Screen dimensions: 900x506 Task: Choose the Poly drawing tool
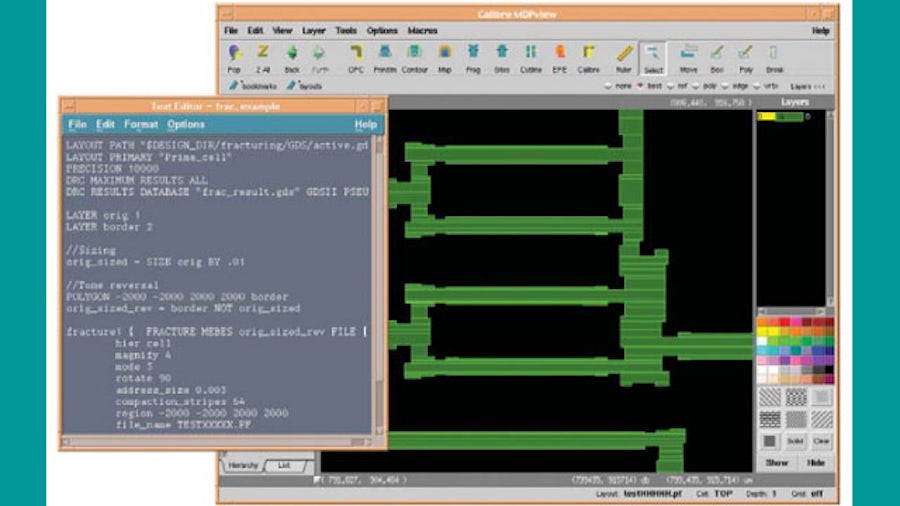tap(746, 59)
